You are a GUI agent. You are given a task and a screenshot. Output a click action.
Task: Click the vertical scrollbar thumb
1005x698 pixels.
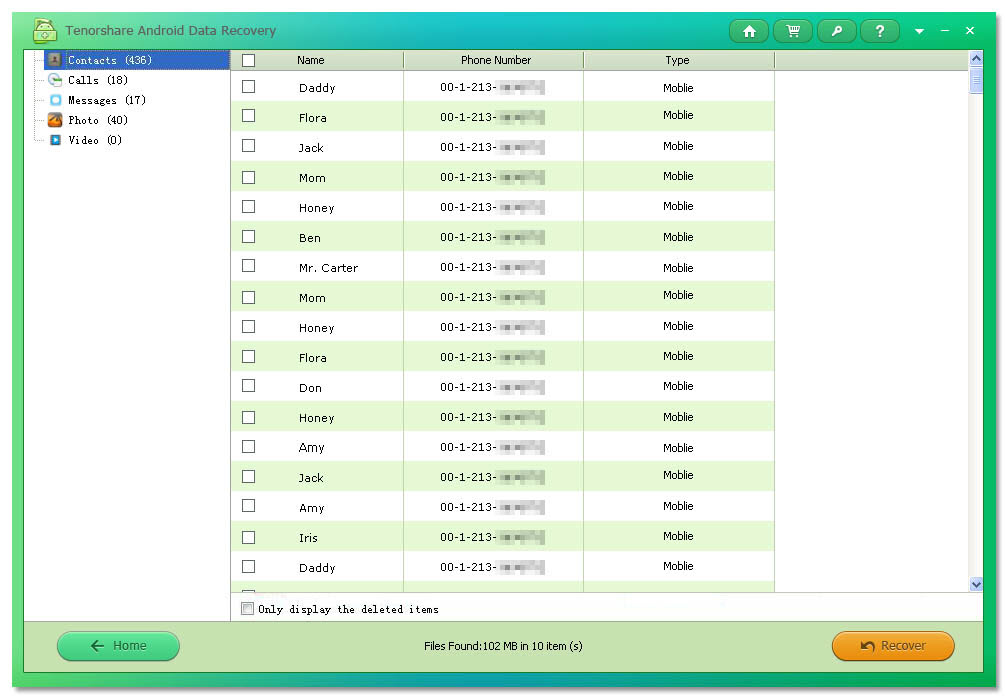click(976, 80)
